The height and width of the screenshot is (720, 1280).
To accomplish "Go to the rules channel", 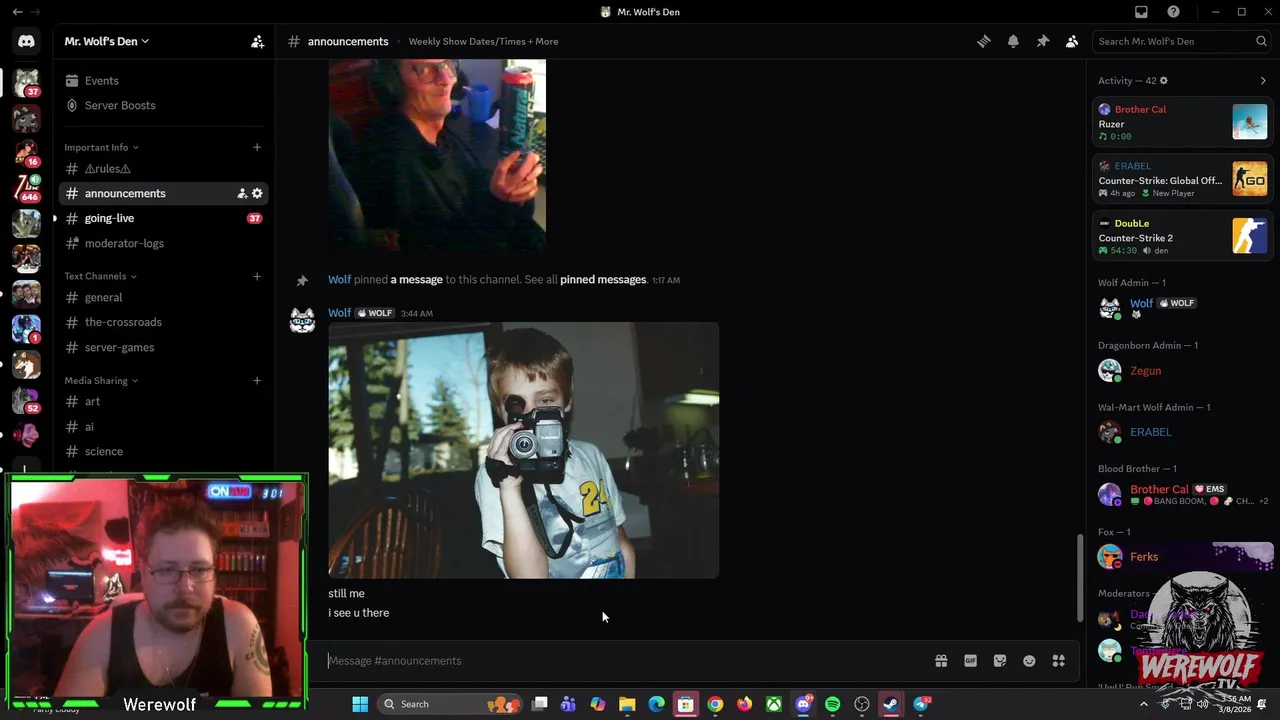I will coord(164,169).
